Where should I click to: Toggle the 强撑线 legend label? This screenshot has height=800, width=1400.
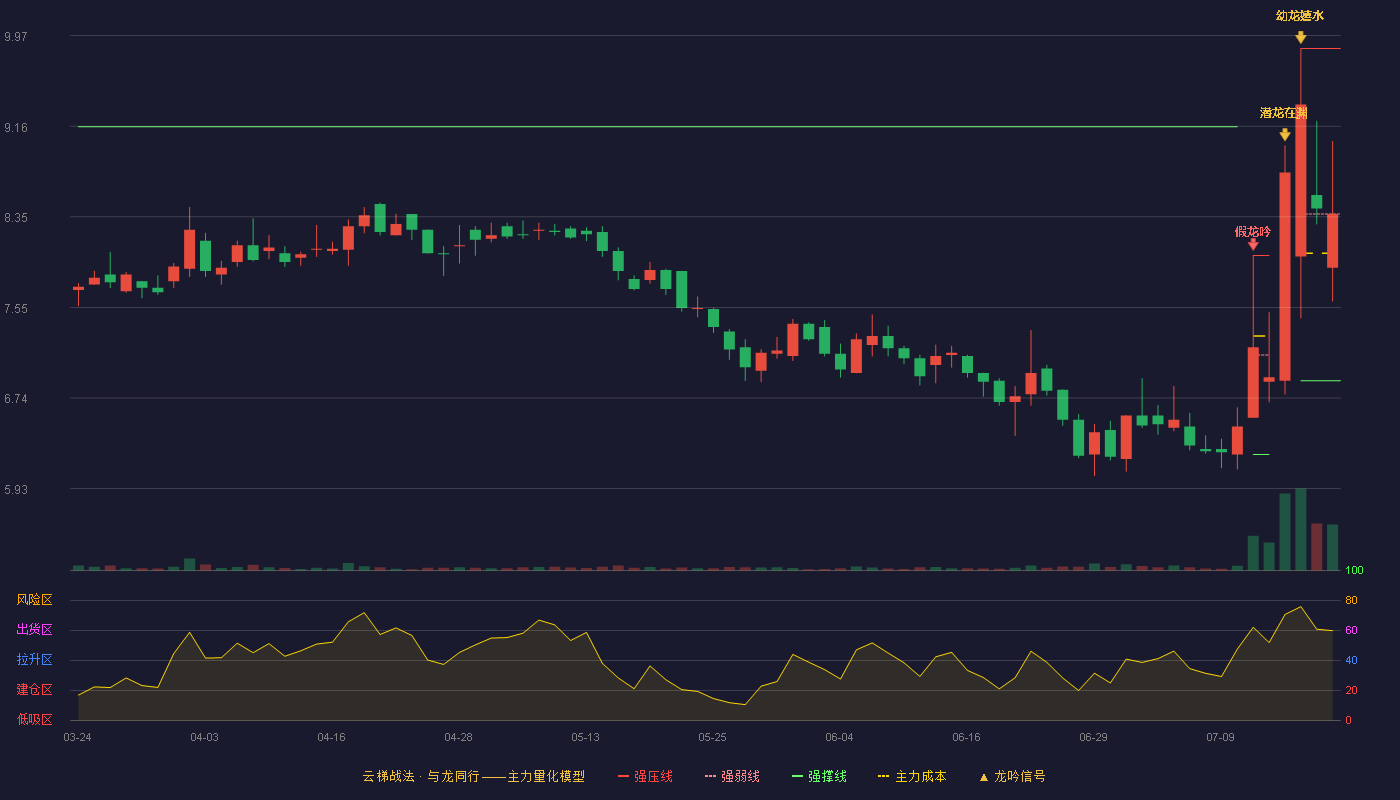pyautogui.click(x=827, y=777)
